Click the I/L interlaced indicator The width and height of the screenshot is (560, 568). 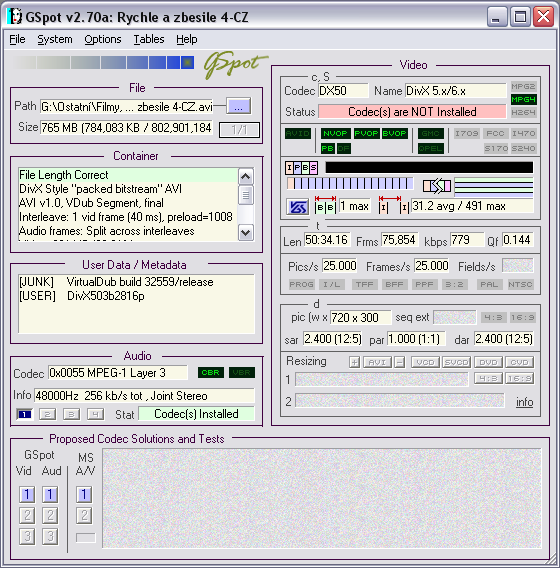[332, 284]
